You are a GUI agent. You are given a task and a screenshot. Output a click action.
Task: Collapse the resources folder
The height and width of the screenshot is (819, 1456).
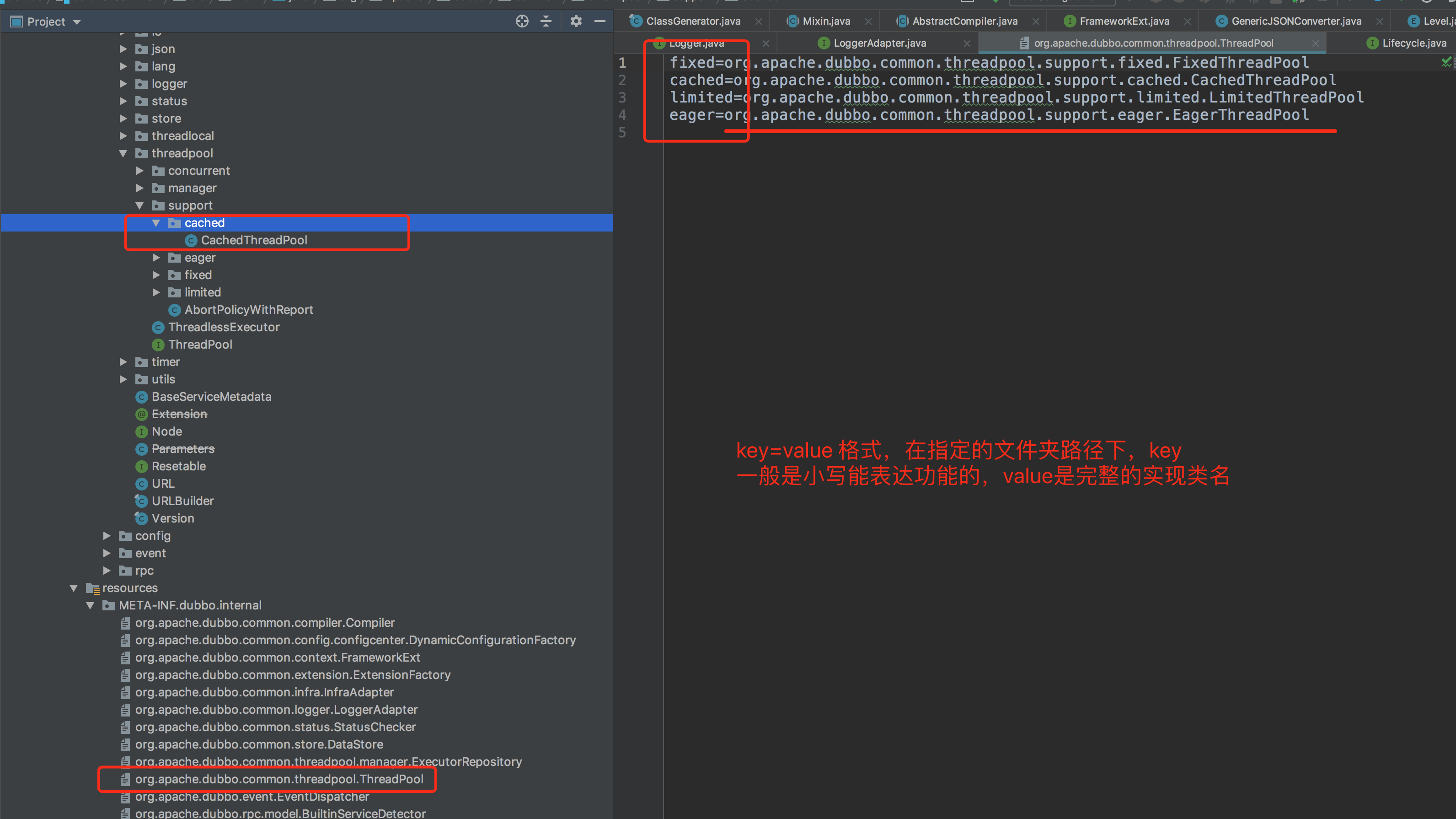click(x=74, y=588)
